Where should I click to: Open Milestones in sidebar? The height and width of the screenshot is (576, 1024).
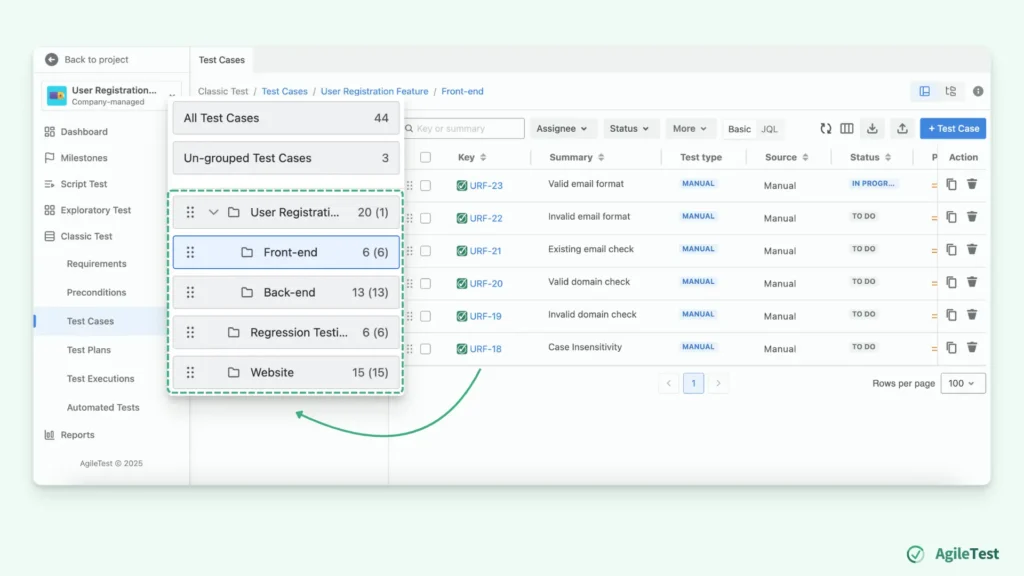click(x=84, y=158)
